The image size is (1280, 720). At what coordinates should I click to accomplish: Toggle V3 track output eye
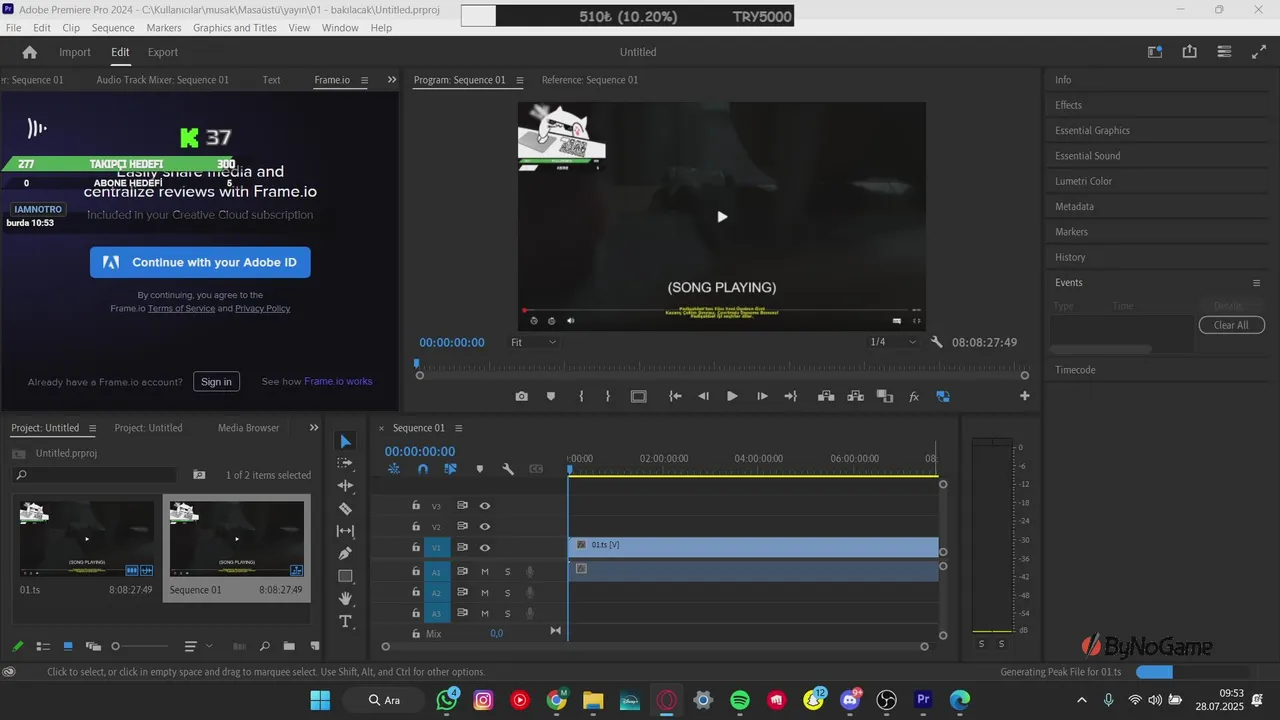[x=485, y=506]
